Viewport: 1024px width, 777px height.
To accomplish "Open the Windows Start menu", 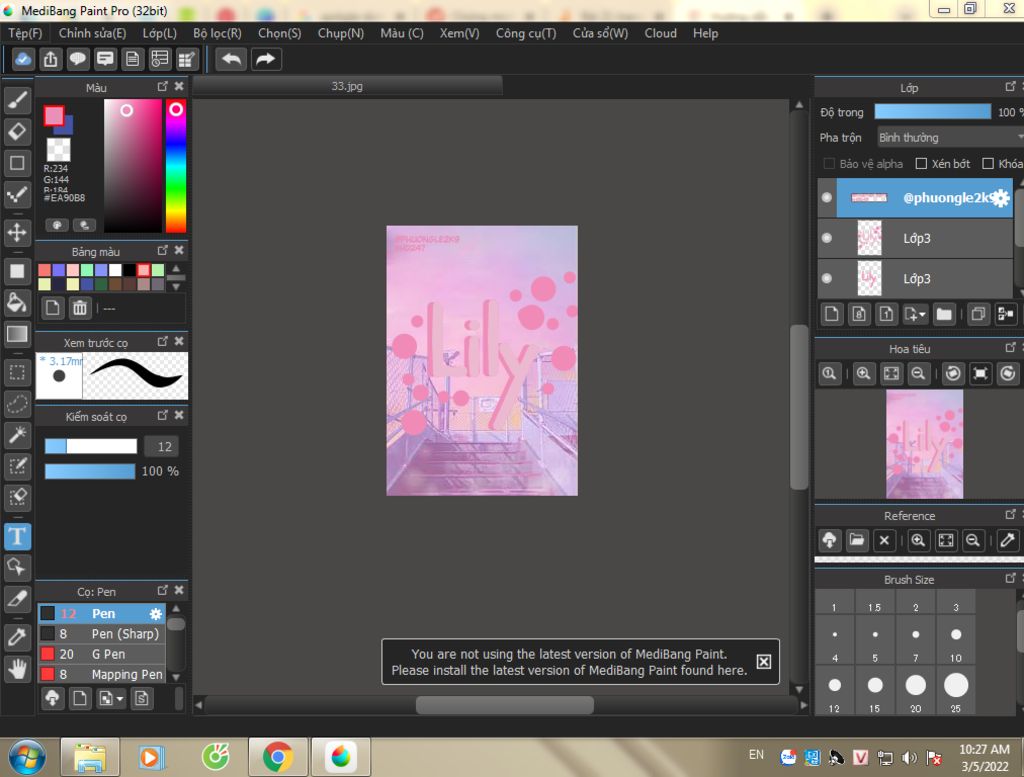I will [x=27, y=757].
